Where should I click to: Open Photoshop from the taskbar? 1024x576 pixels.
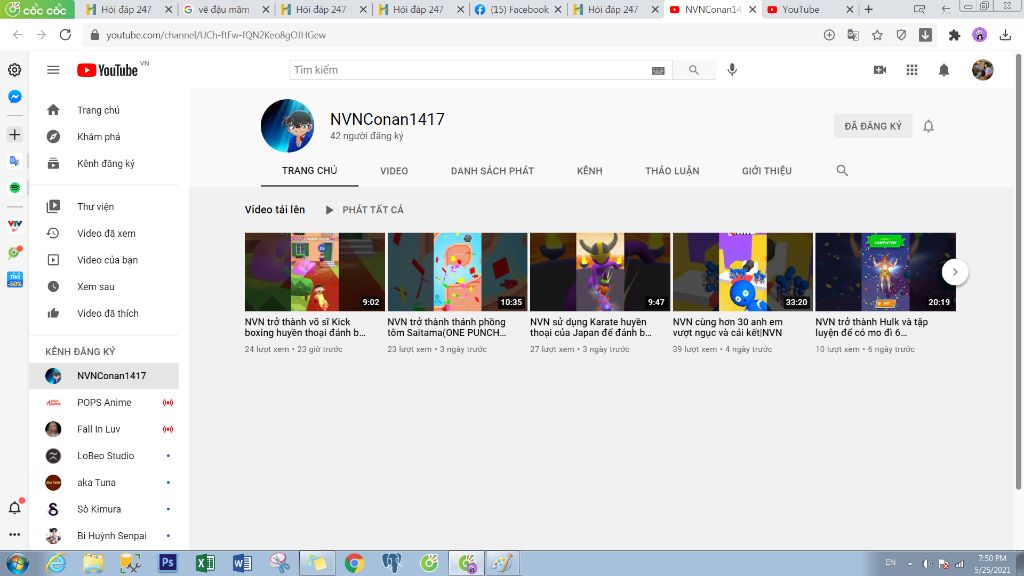[x=168, y=562]
